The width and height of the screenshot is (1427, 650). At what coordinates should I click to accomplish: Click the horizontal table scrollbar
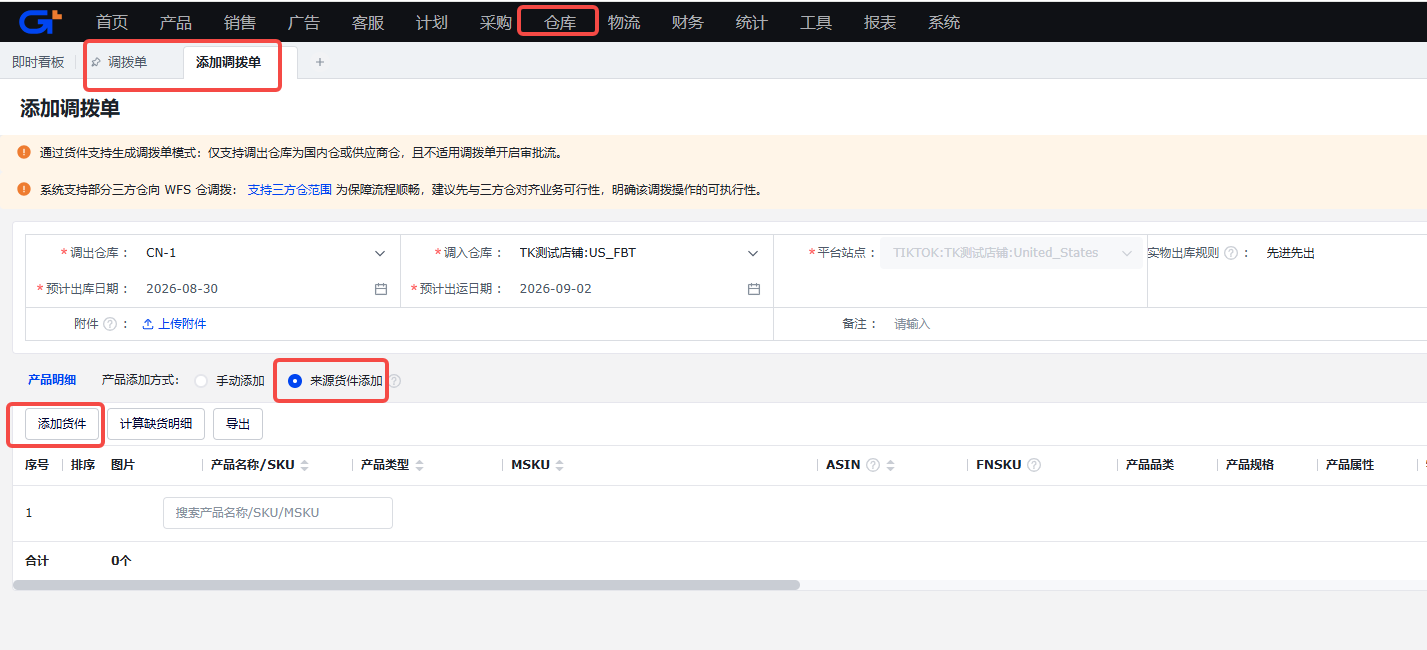(406, 585)
